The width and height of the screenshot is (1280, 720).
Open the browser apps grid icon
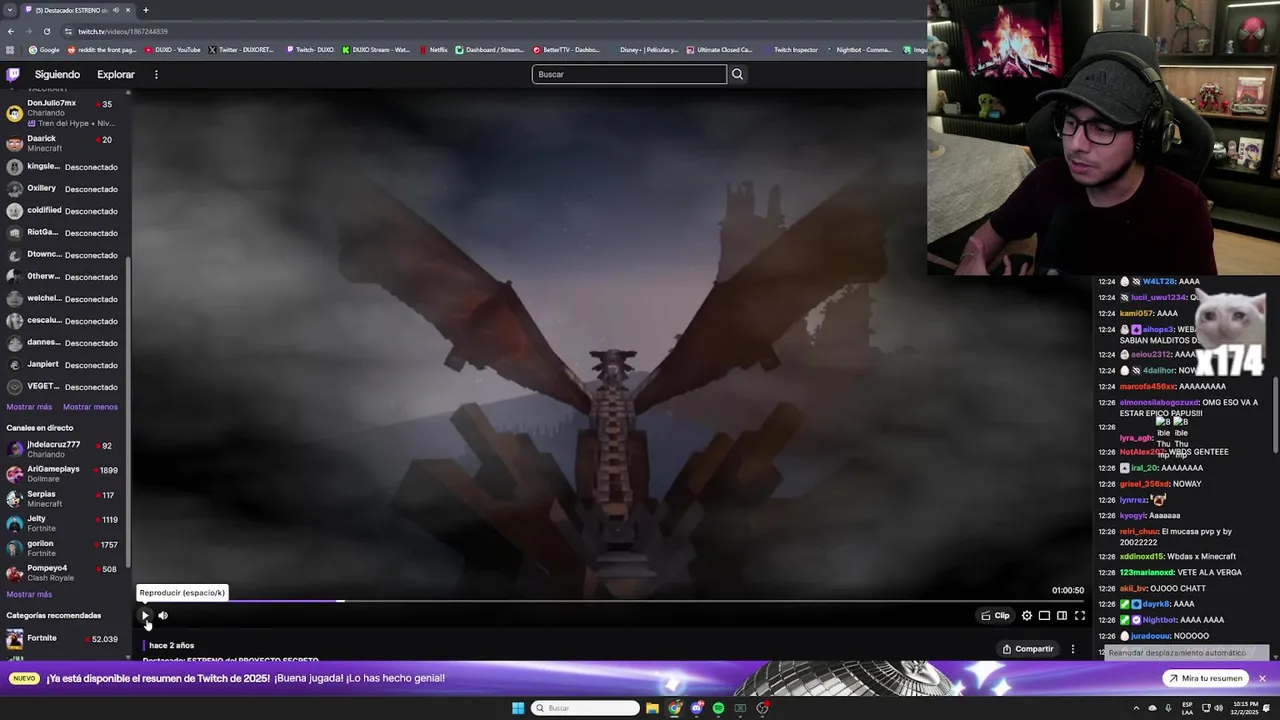10,50
